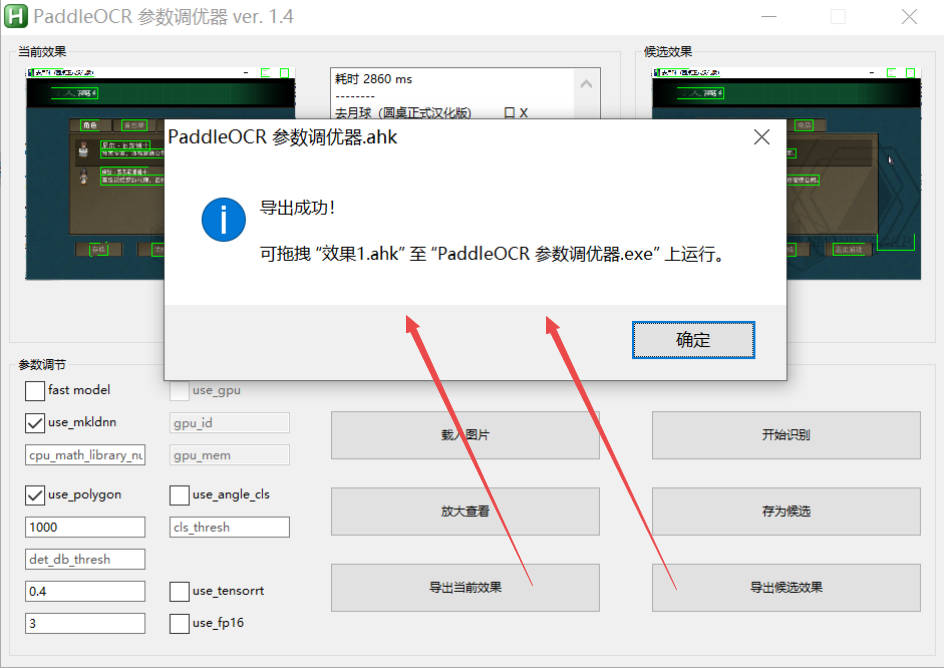Close the PaddleOCR 参数调优器.ahk dialog
This screenshot has height=668, width=944.
point(762,137)
